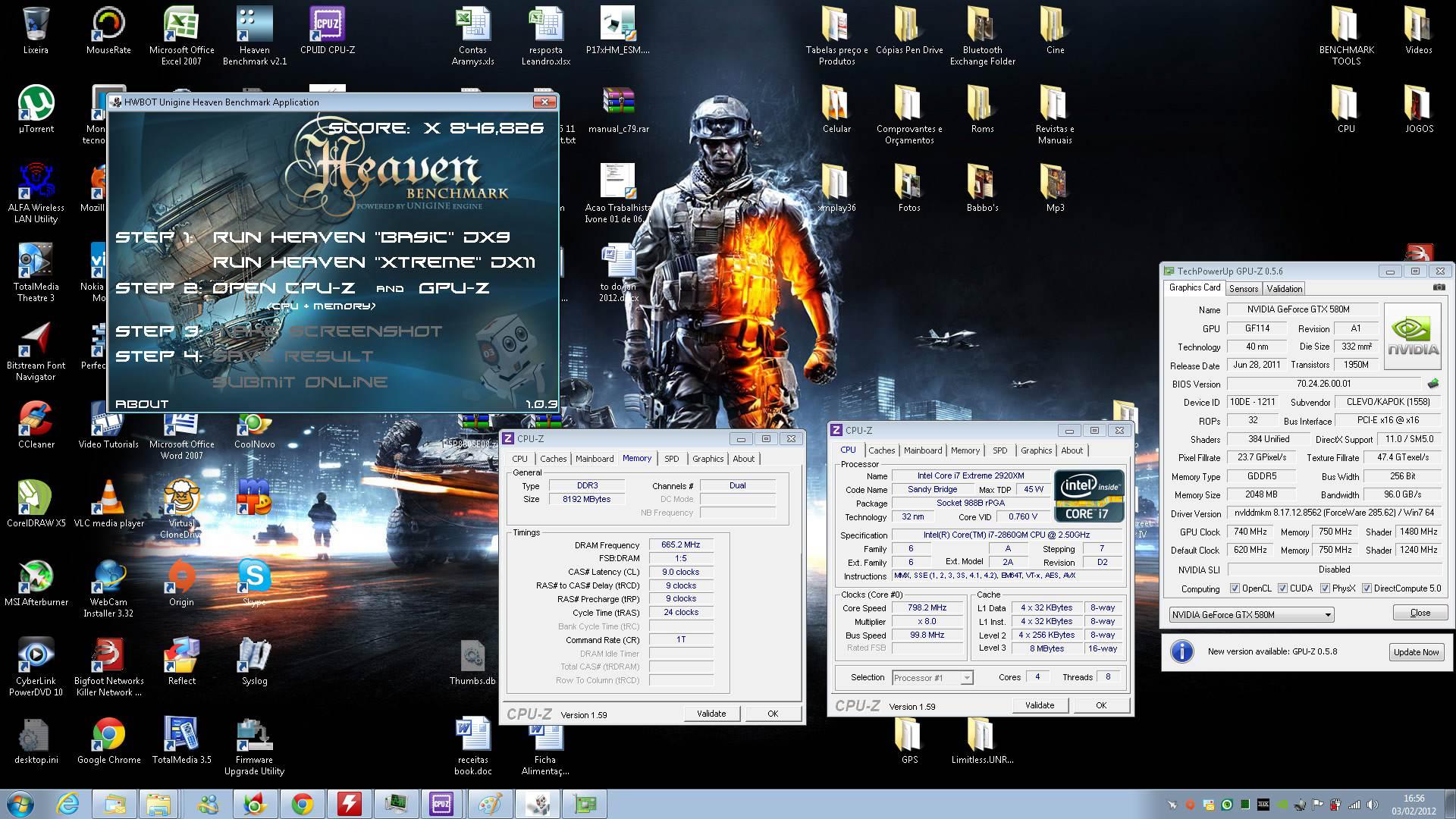Screen dimensions: 1456x819
Task: Open the Lixeira recycle bin icon
Action: (36, 30)
